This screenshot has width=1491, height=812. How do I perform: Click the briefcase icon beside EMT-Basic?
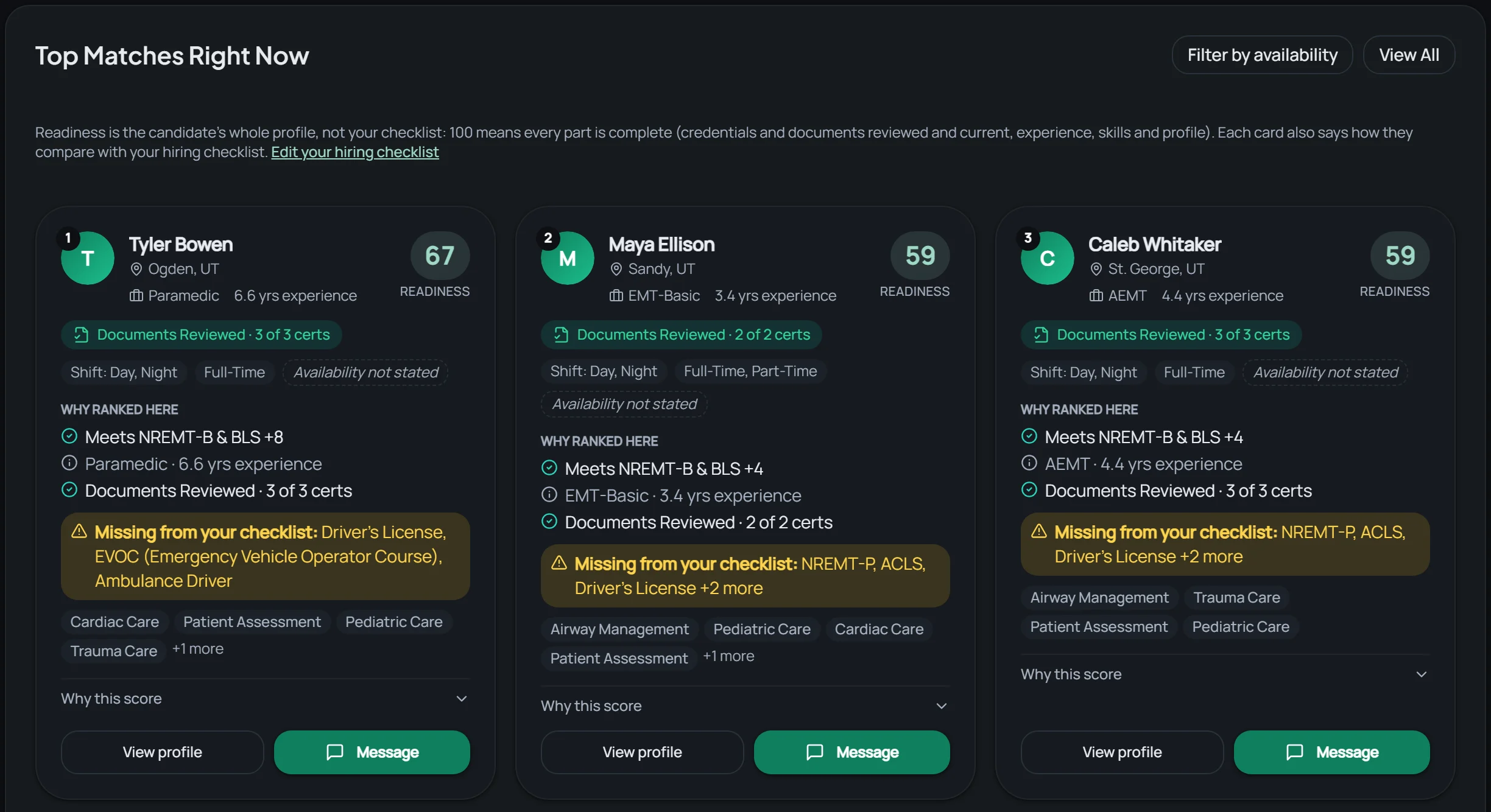[616, 296]
